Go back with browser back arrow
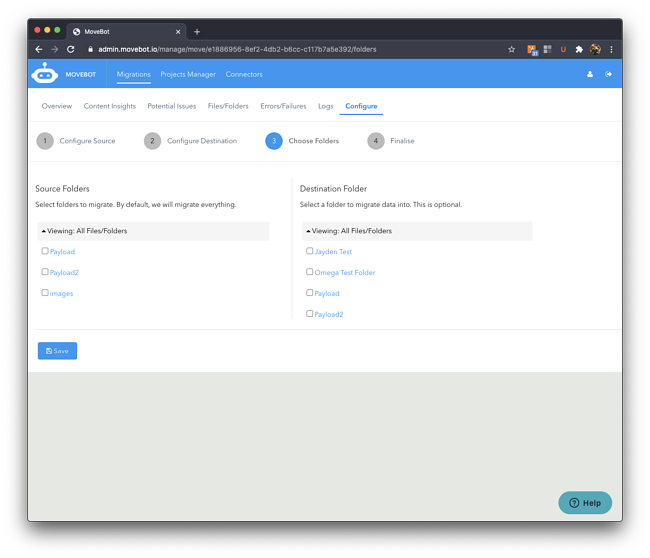This screenshot has width=650, height=558. [39, 49]
